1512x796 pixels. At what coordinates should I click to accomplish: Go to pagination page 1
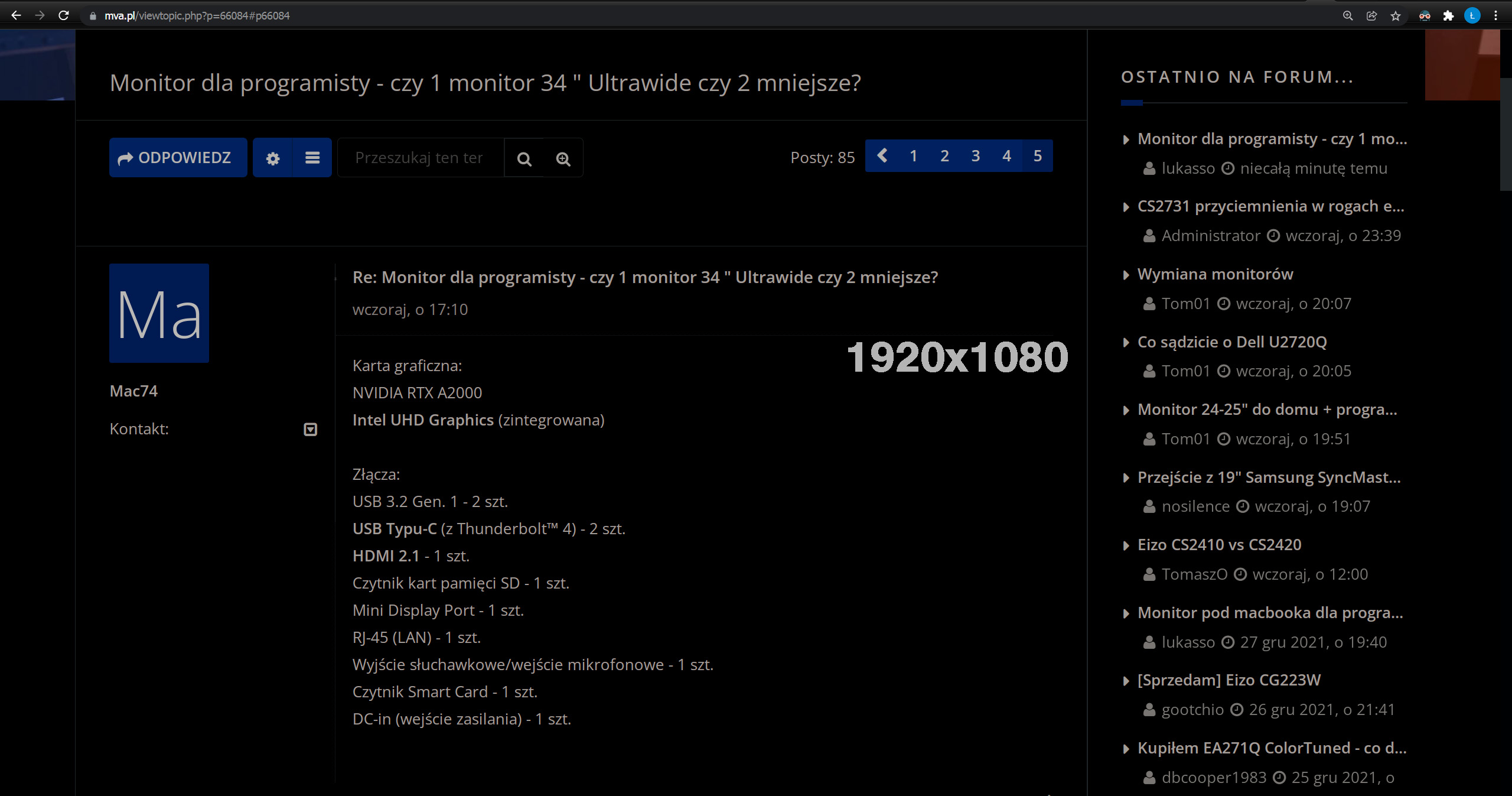(913, 156)
